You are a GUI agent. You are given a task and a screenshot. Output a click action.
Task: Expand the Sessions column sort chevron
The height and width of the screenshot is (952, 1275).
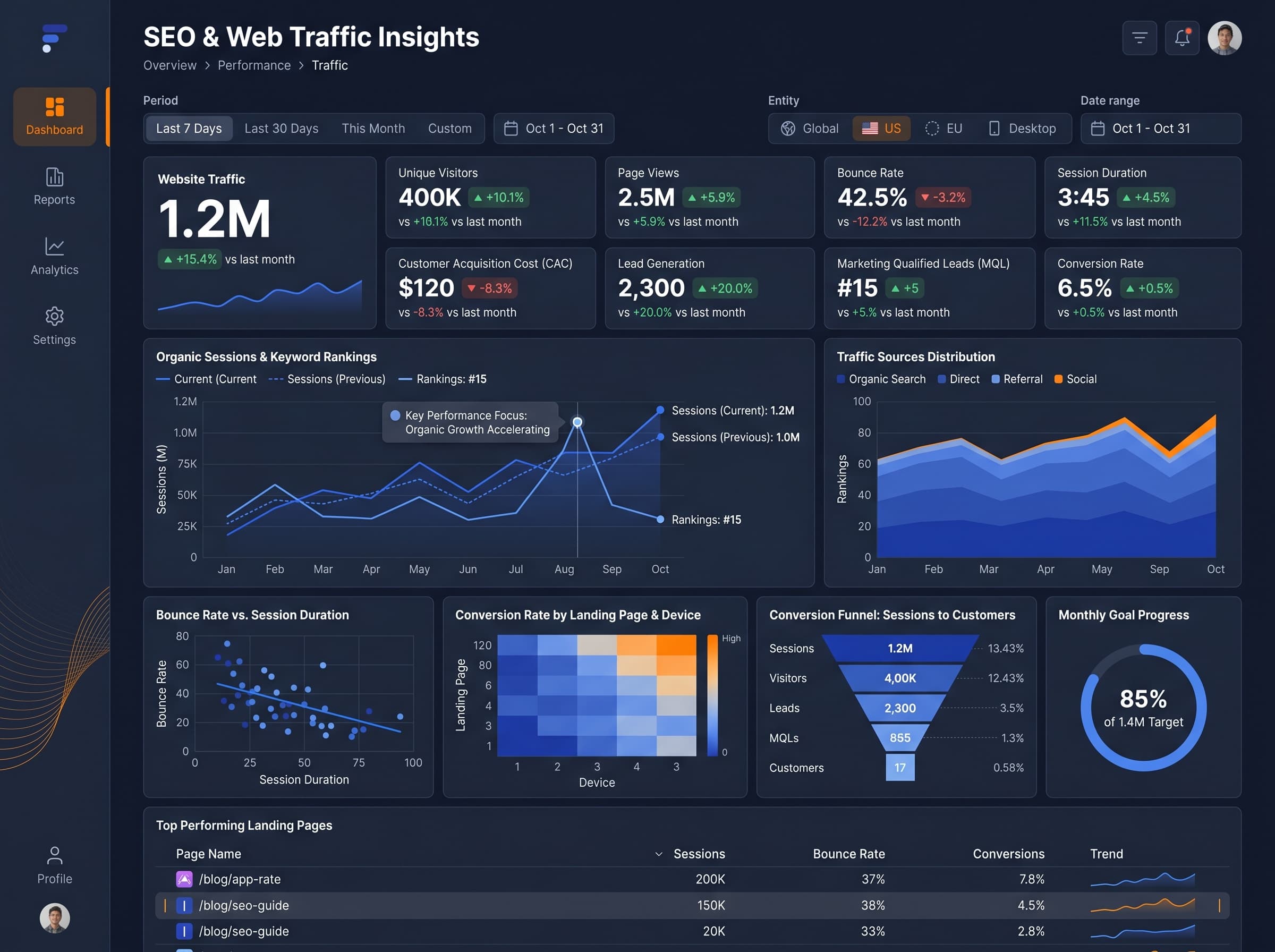(659, 854)
